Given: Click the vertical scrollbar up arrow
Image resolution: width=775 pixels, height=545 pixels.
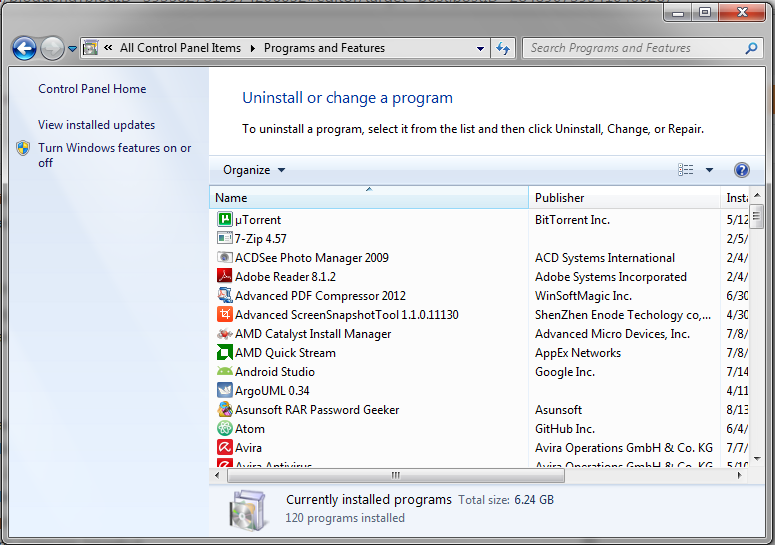Looking at the screenshot, I should pyautogui.click(x=757, y=196).
